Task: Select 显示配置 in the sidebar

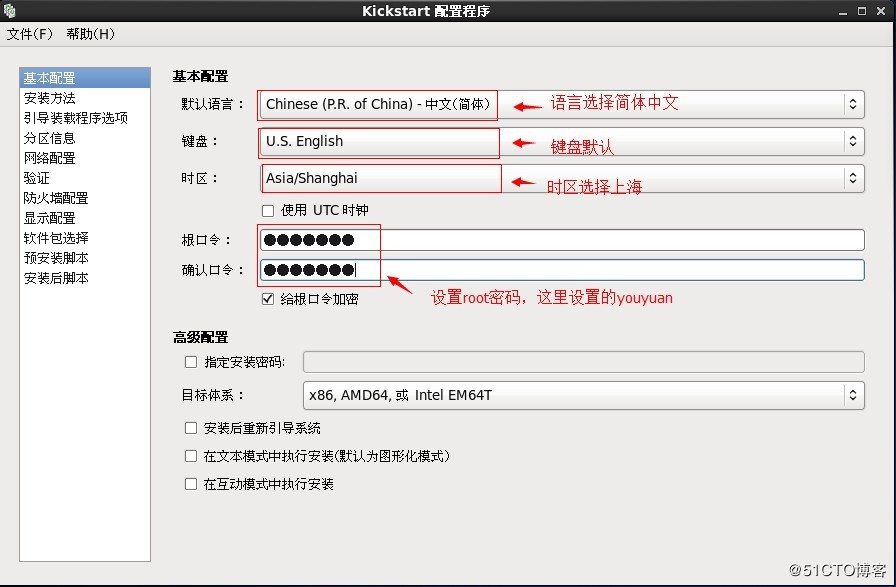Action: (85, 218)
